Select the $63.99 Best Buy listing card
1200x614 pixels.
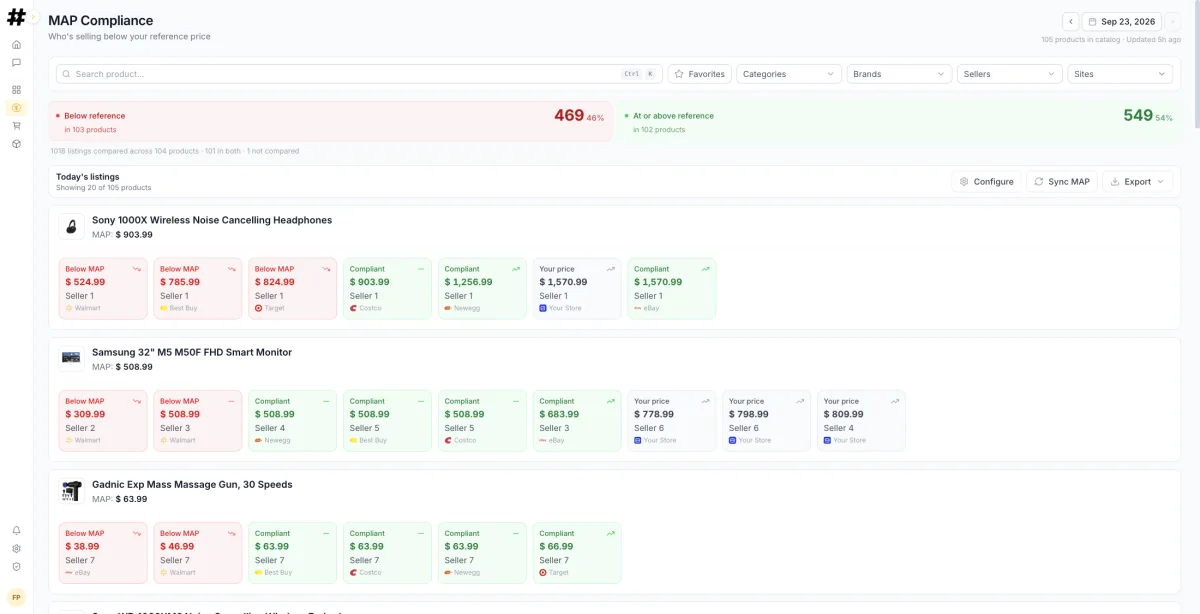coord(293,553)
